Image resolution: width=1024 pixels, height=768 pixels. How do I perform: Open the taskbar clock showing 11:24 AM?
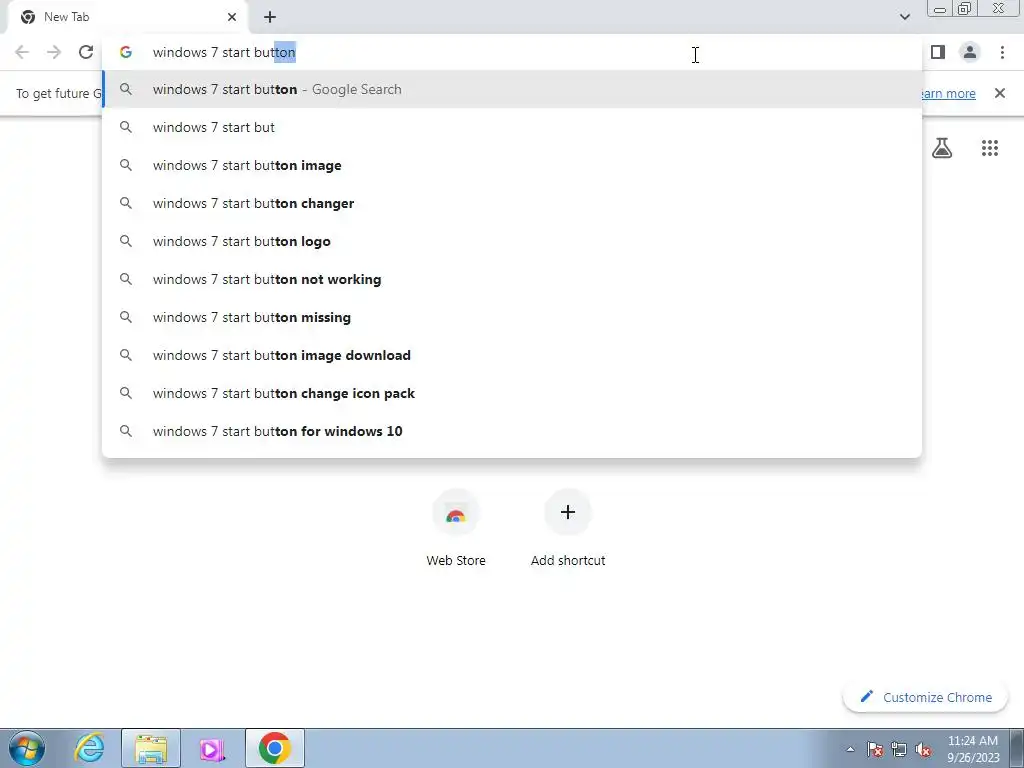point(973,749)
